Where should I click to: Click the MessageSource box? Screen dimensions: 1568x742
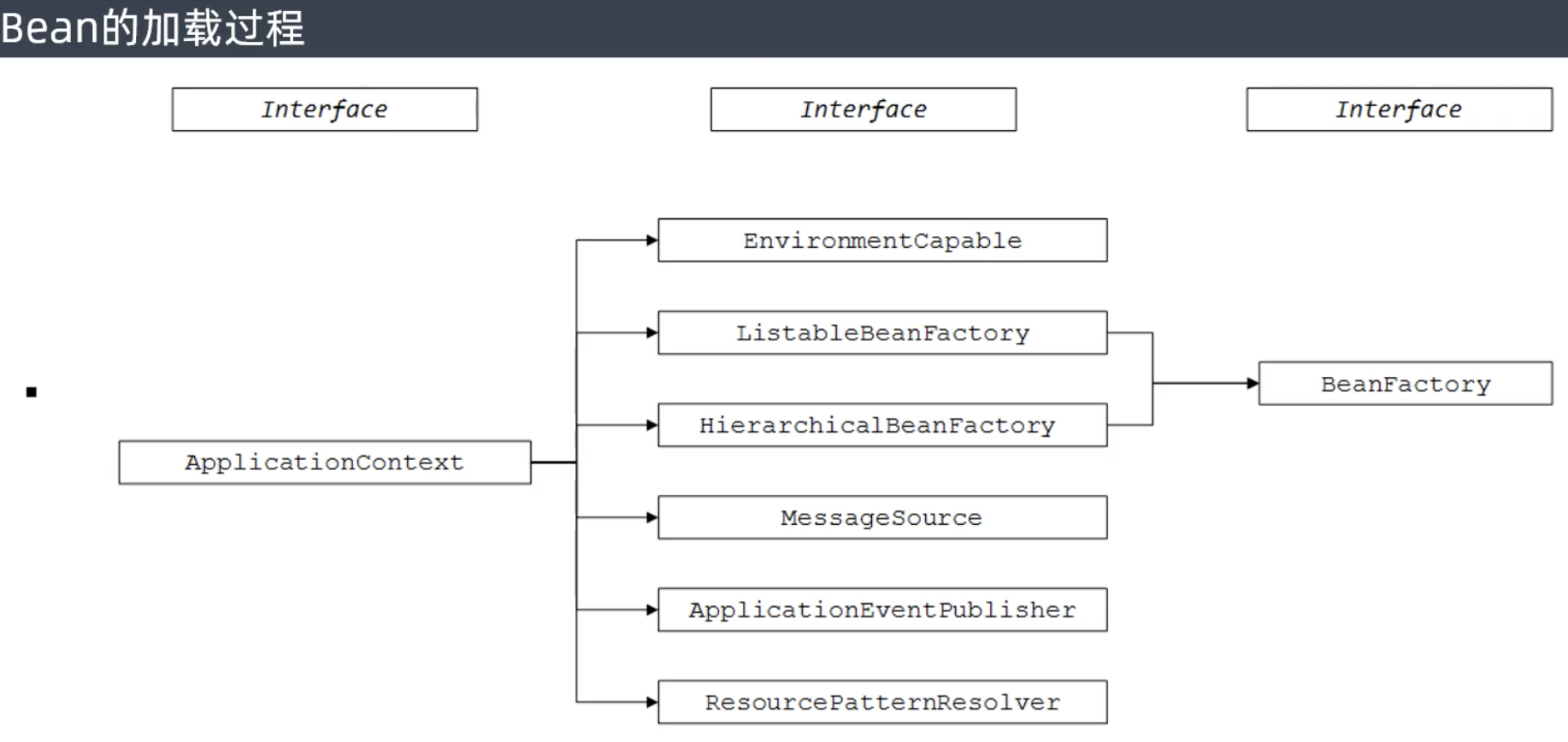[882, 517]
